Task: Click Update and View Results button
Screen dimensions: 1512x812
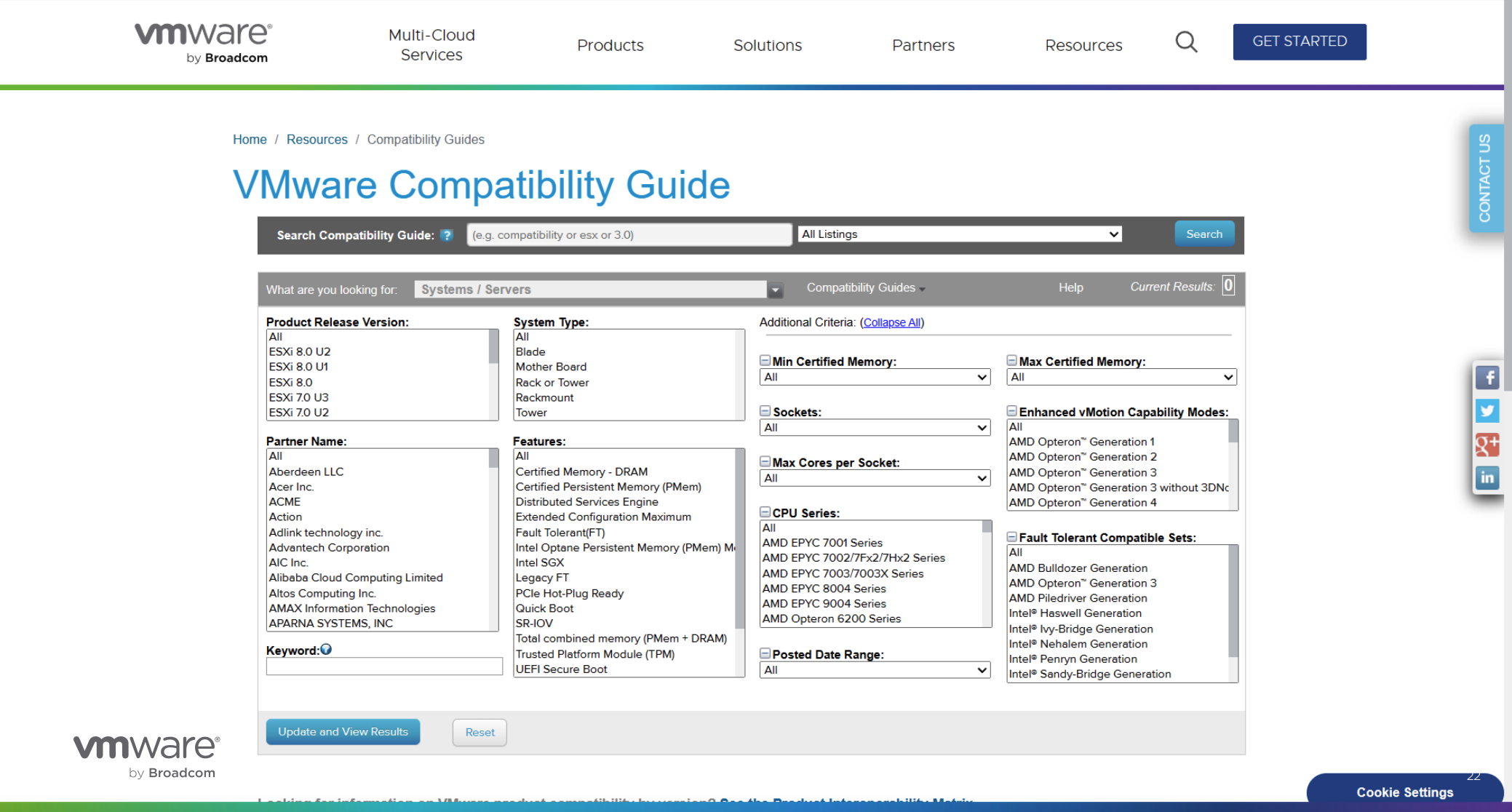Action: coord(343,732)
